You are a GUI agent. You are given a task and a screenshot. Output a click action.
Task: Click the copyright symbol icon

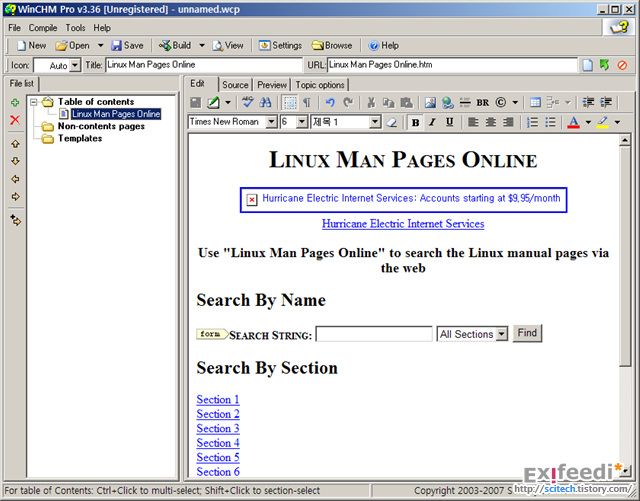tap(501, 102)
